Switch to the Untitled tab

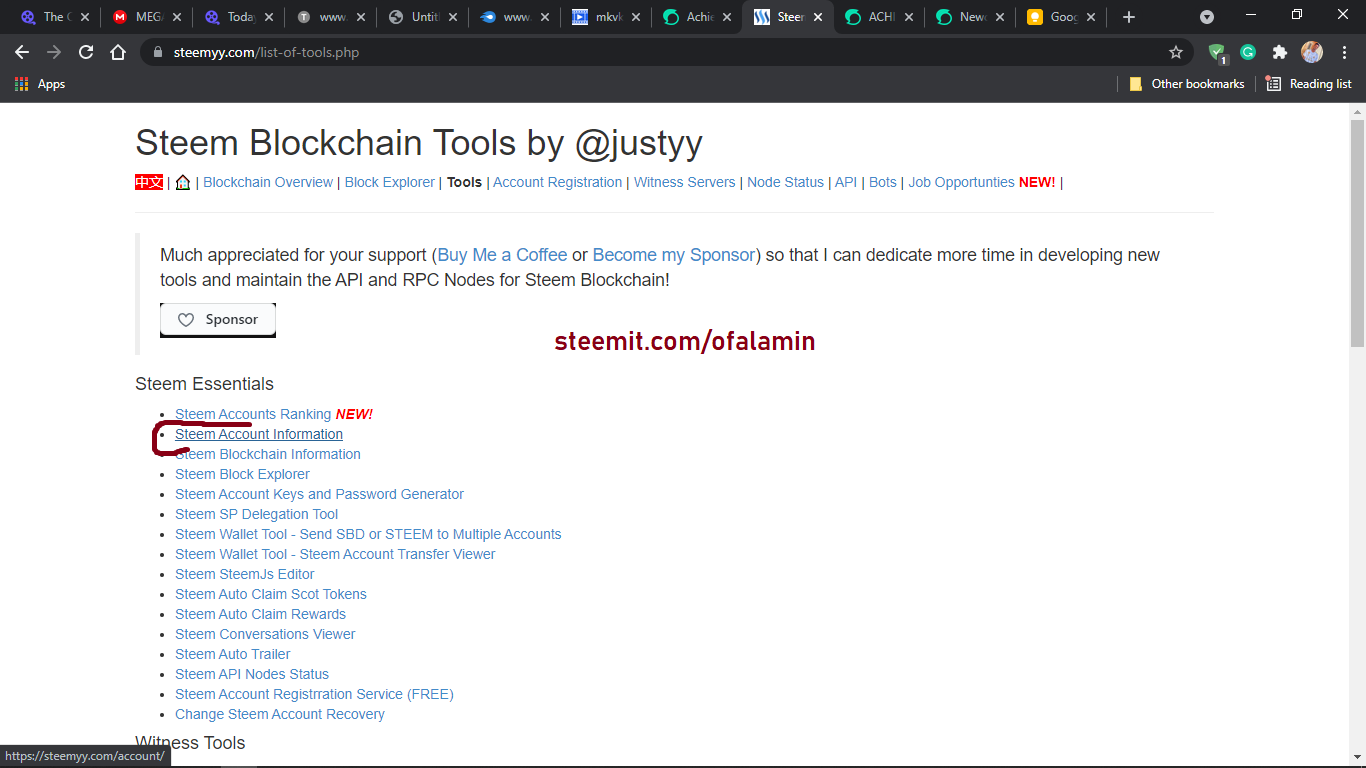[x=423, y=17]
